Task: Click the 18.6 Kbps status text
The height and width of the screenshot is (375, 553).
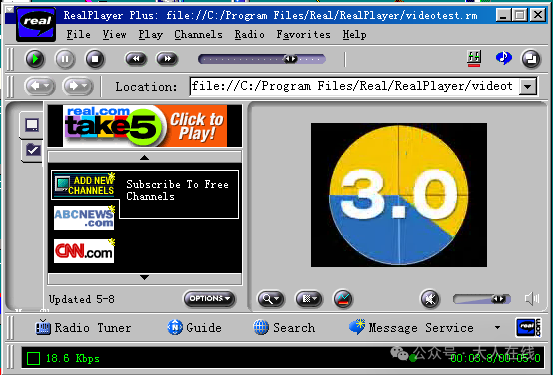Action: tap(73, 359)
